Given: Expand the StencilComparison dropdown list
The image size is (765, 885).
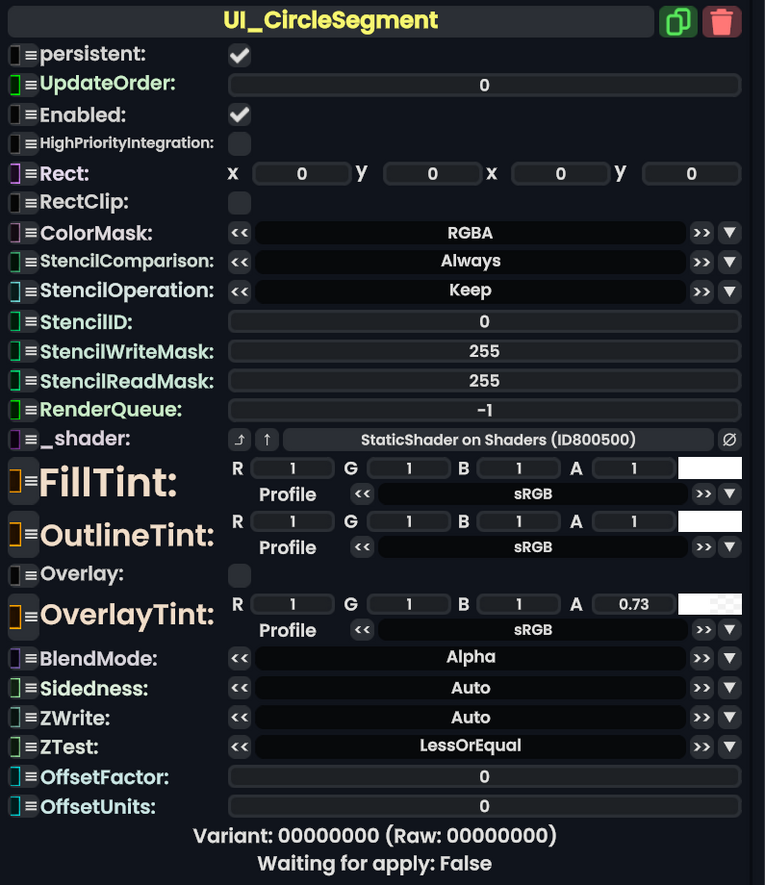Looking at the screenshot, I should click(730, 262).
